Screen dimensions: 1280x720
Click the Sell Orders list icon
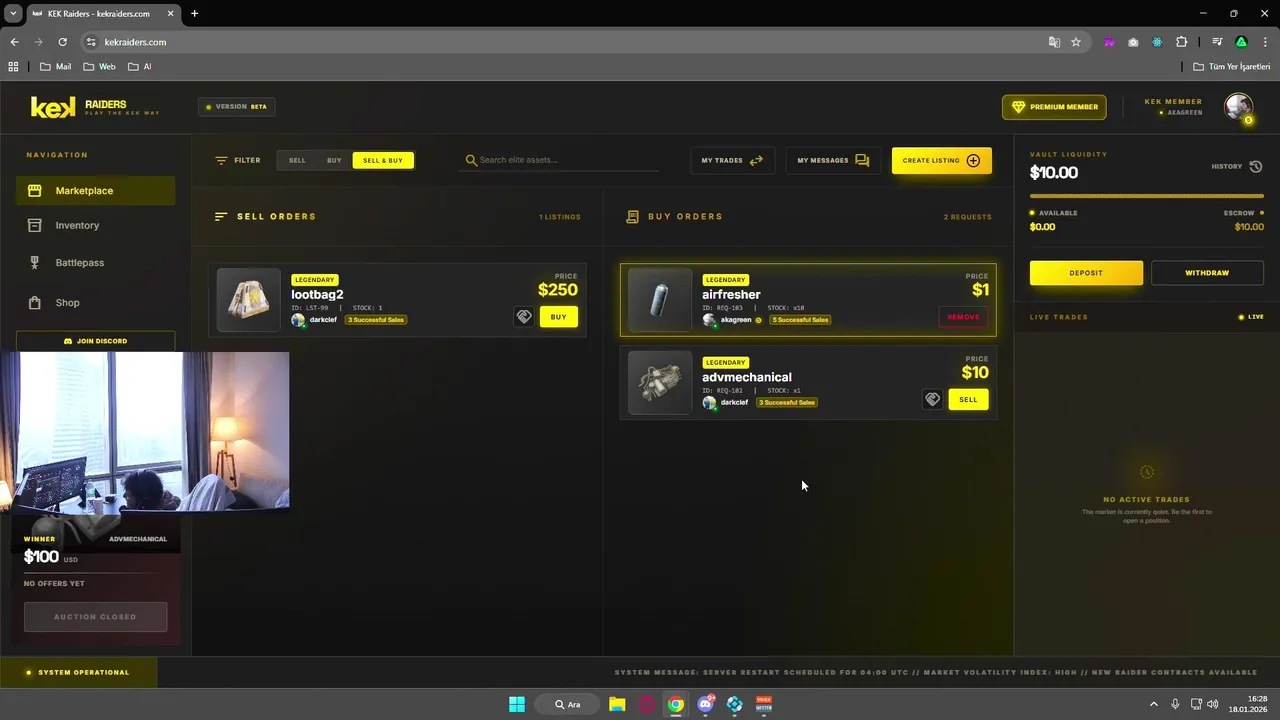221,216
